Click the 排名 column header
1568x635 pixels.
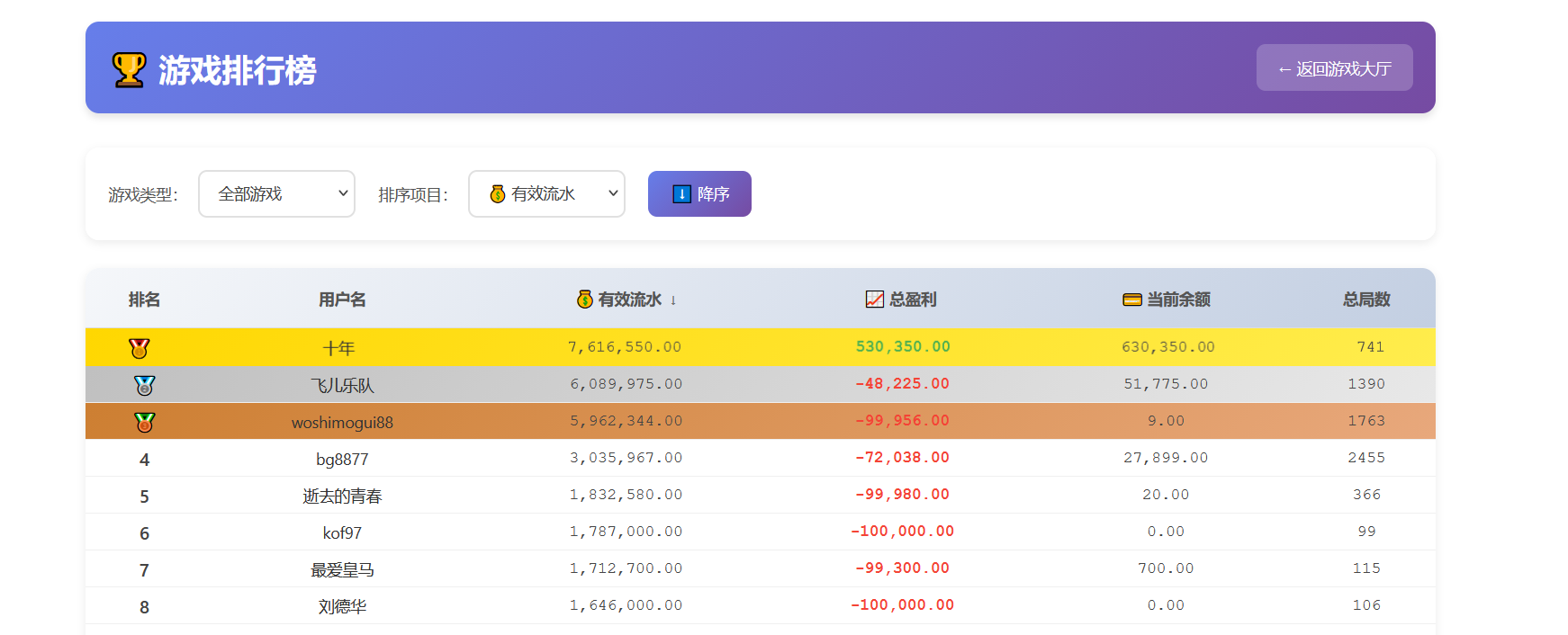pos(144,300)
